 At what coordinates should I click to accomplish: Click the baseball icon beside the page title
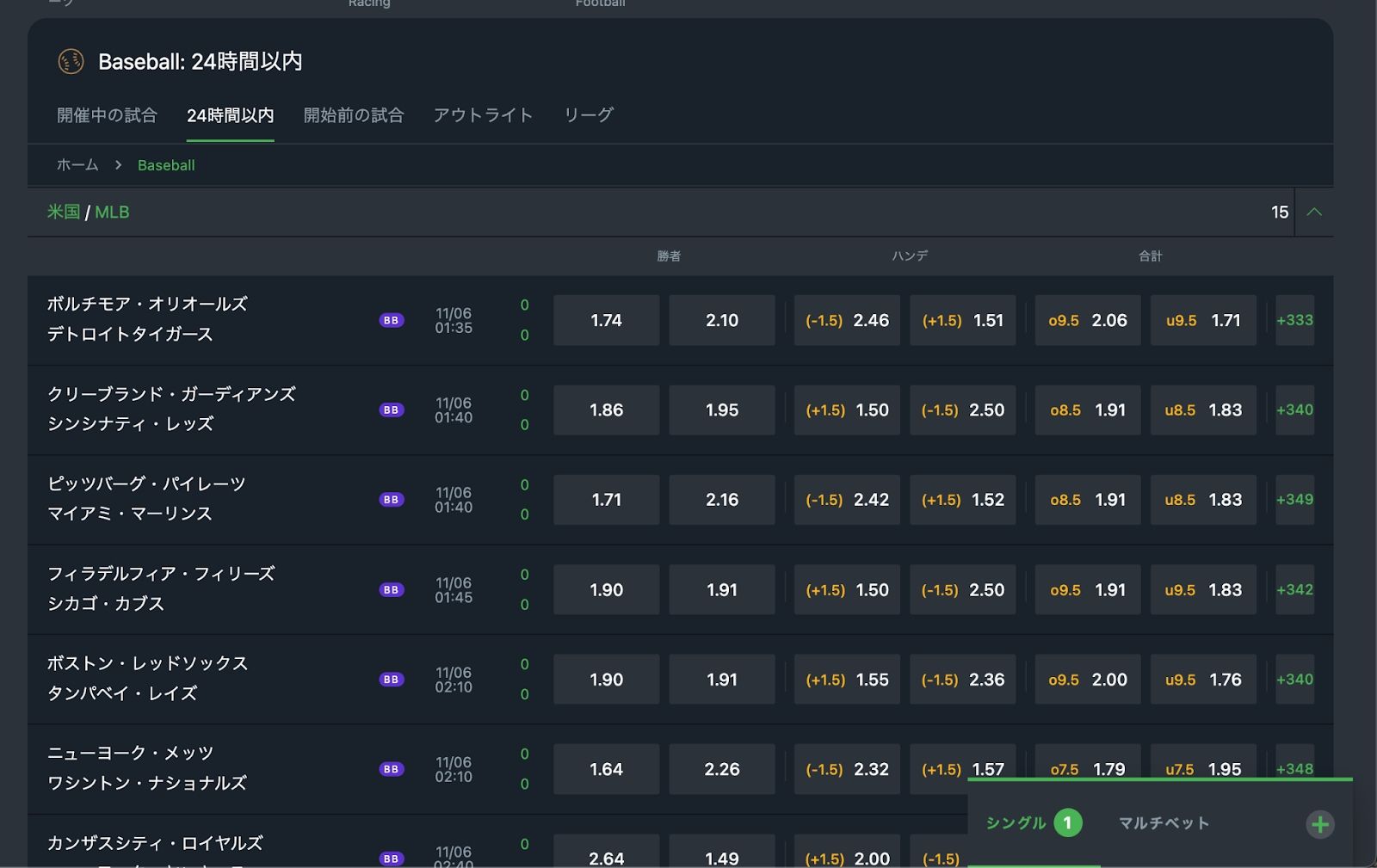tap(71, 61)
